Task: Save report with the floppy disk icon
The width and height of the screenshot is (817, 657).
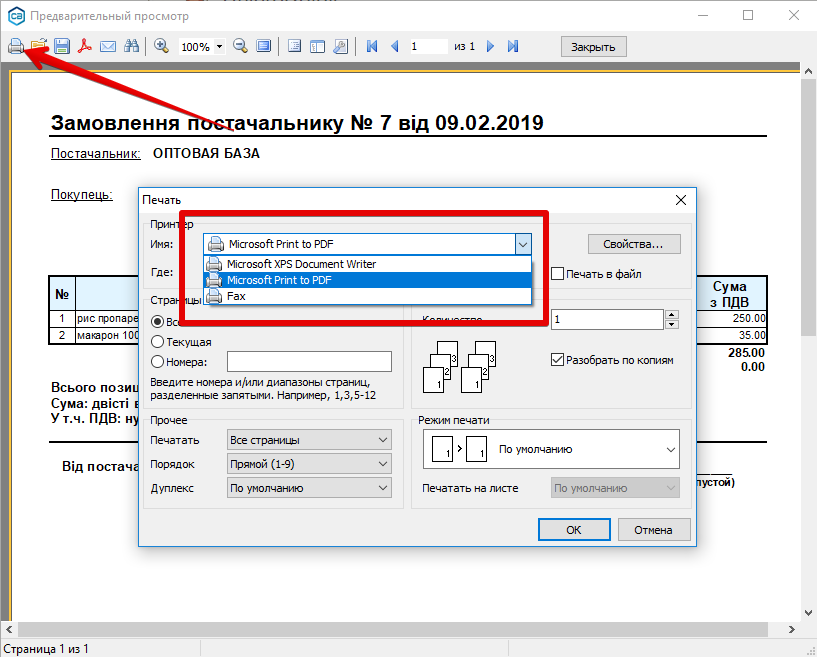Action: (x=61, y=46)
